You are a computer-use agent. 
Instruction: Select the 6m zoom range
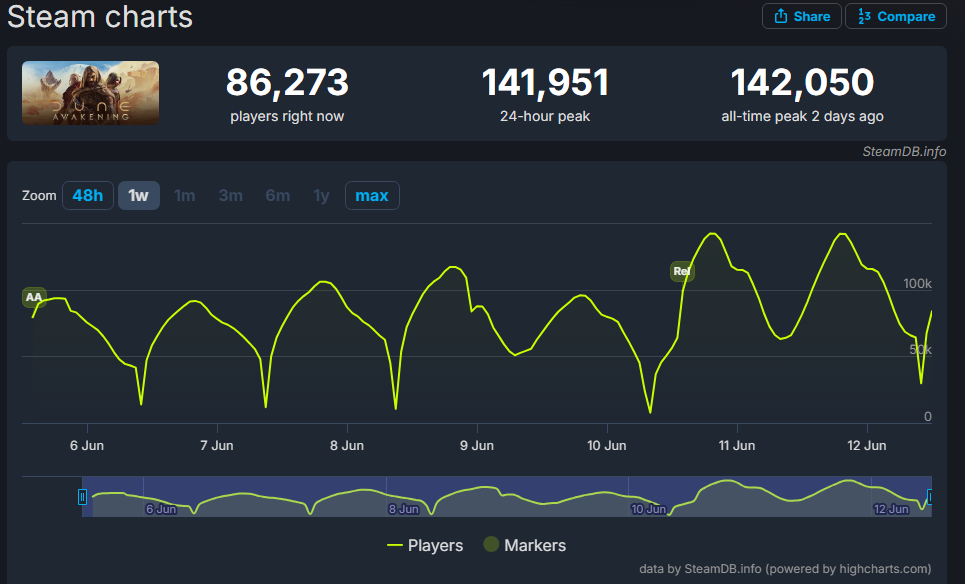[x=278, y=196]
